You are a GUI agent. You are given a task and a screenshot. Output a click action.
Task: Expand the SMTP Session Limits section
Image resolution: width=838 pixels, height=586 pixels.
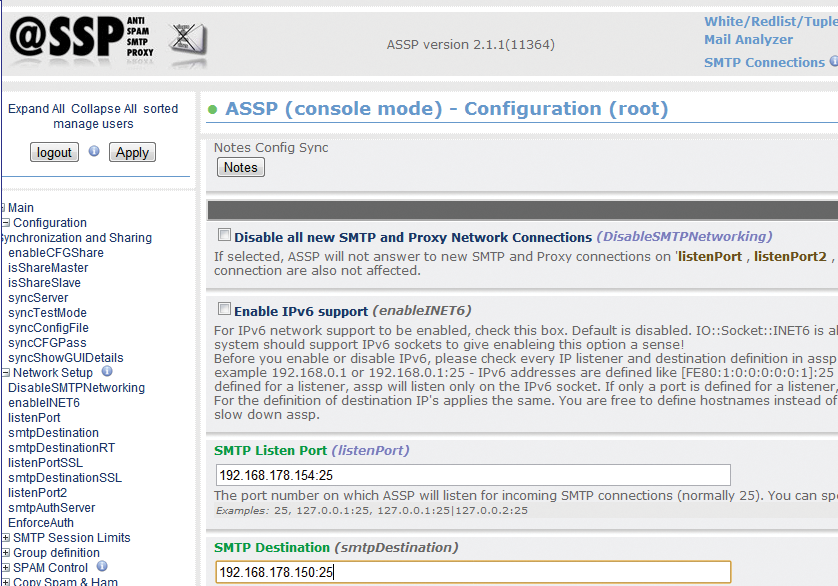click(x=6, y=537)
